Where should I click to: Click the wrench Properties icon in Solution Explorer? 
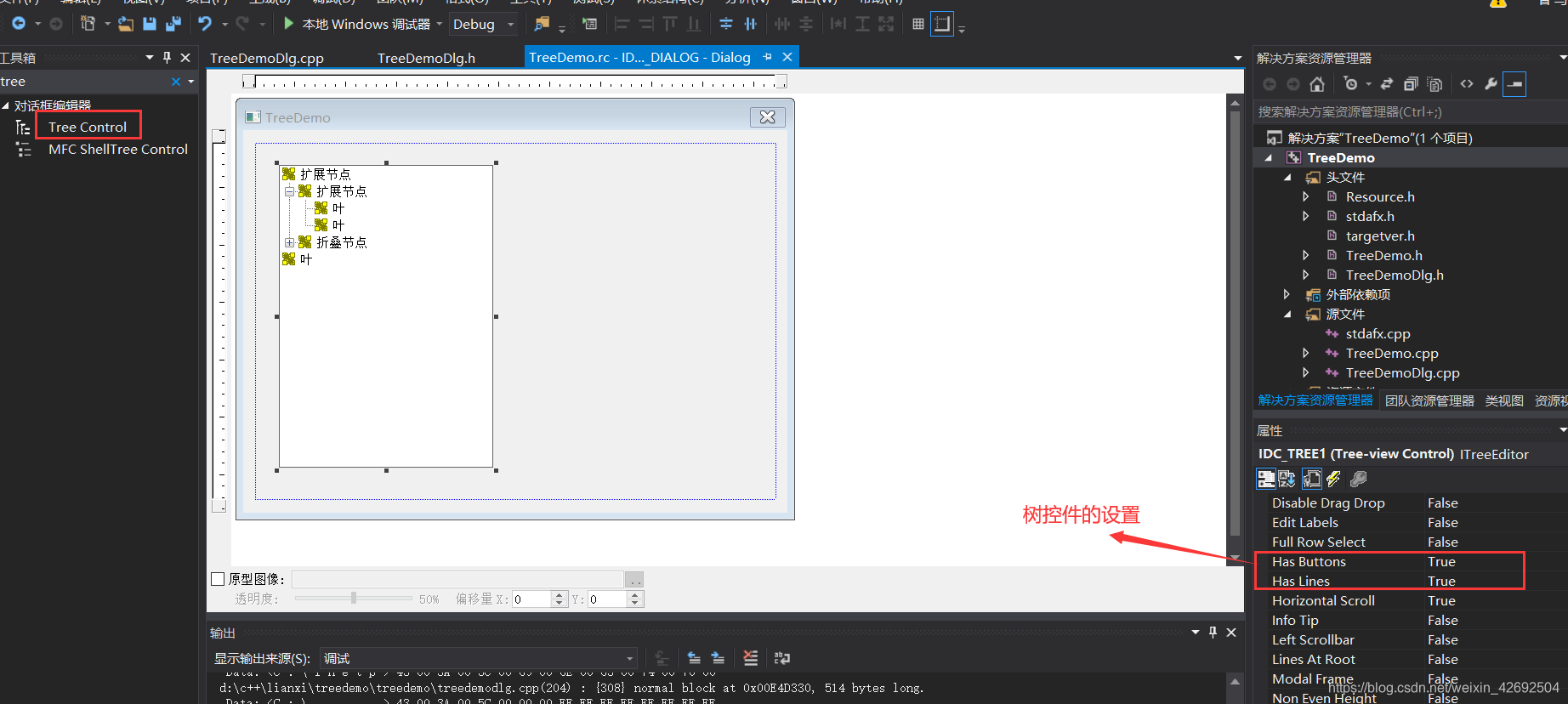pos(1491,84)
